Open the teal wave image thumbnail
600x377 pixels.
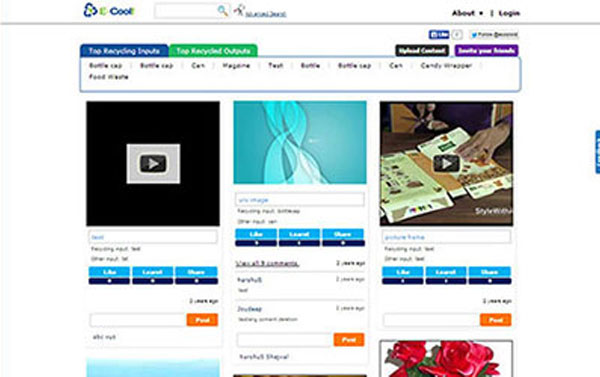coord(300,142)
